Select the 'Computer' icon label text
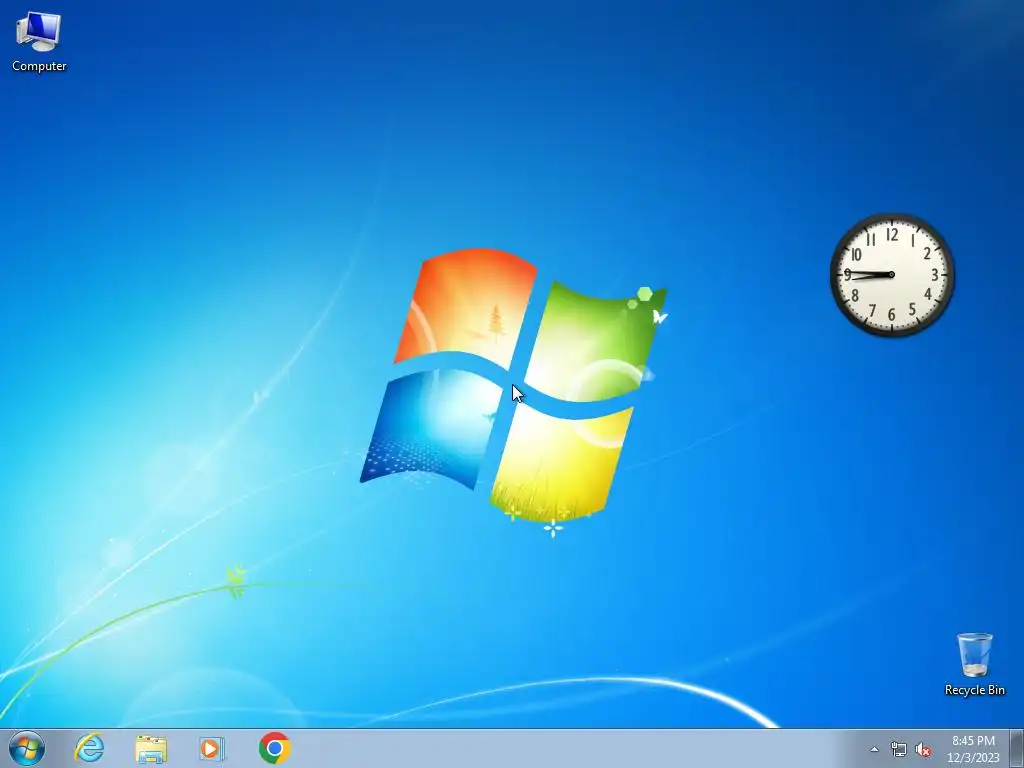The width and height of the screenshot is (1024, 768). (39, 66)
